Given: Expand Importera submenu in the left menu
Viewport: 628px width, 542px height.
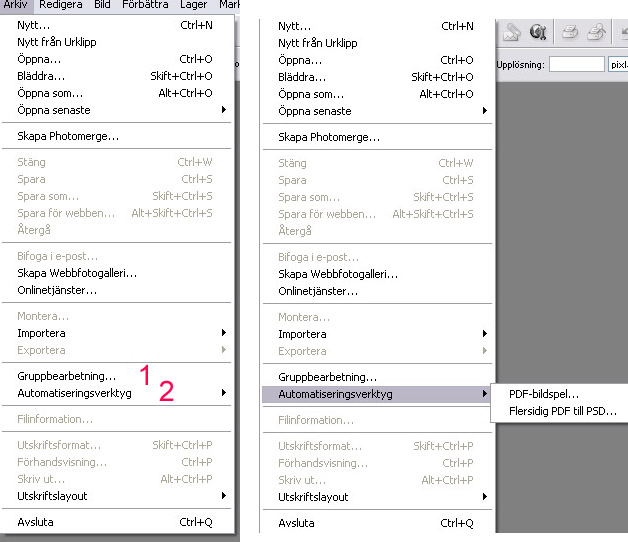Looking at the screenshot, I should (x=117, y=333).
